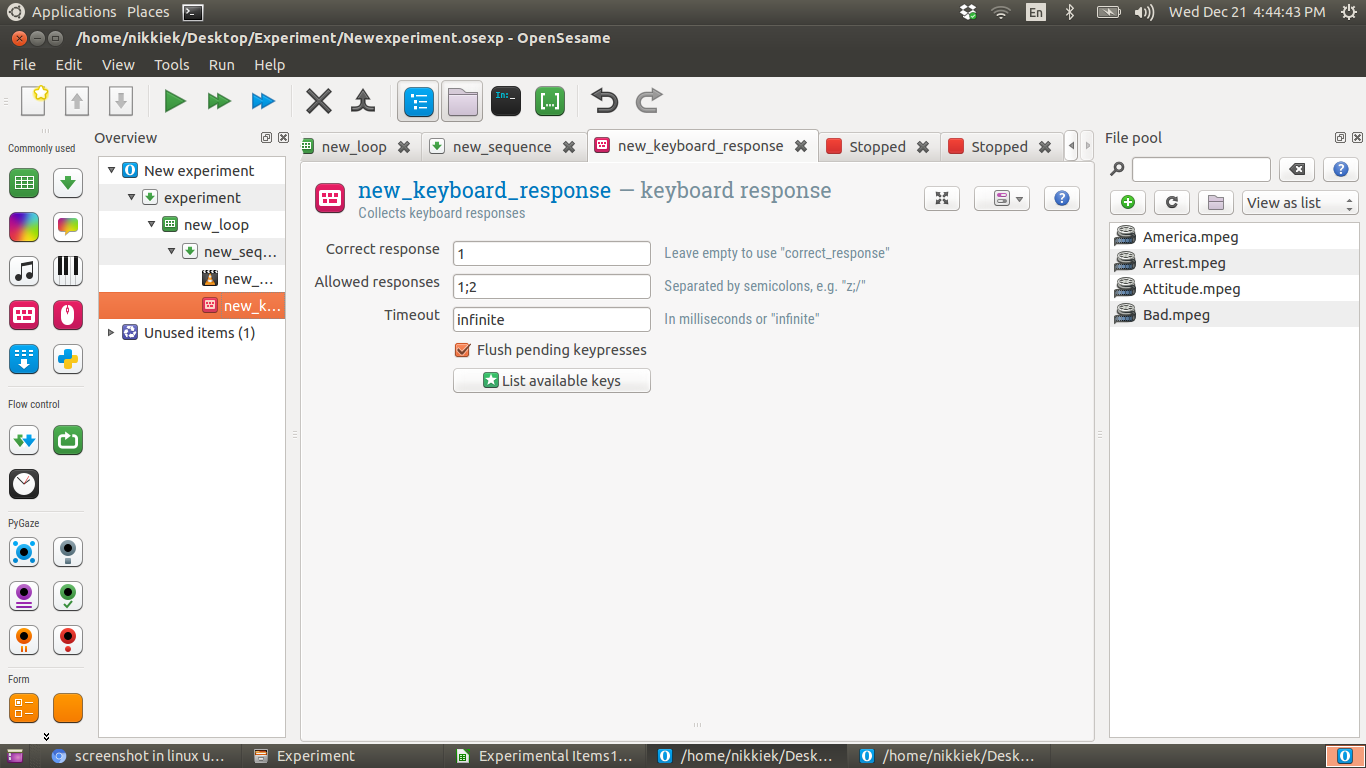Select the mouse response toolbox item
This screenshot has width=1366, height=768.
click(x=68, y=315)
